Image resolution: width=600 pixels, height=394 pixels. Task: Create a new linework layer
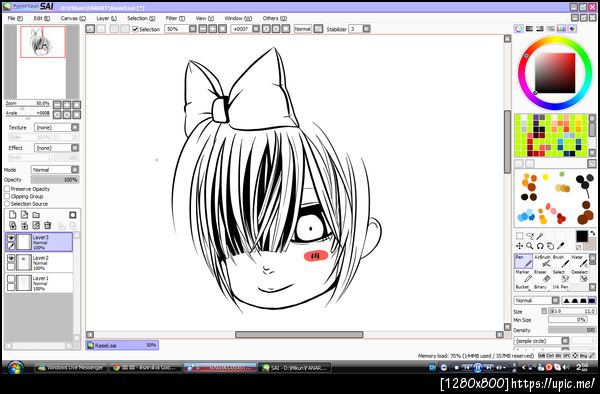pyautogui.click(x=24, y=215)
